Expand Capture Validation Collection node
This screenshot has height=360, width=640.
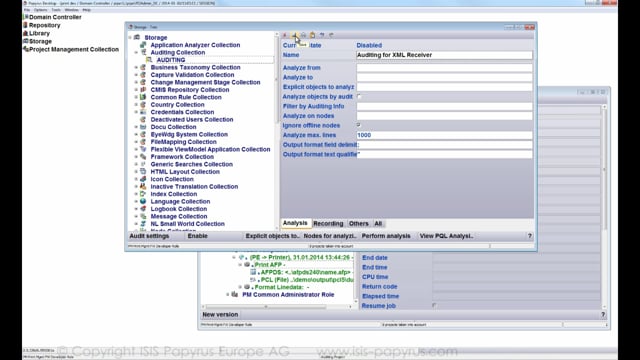(x=136, y=75)
